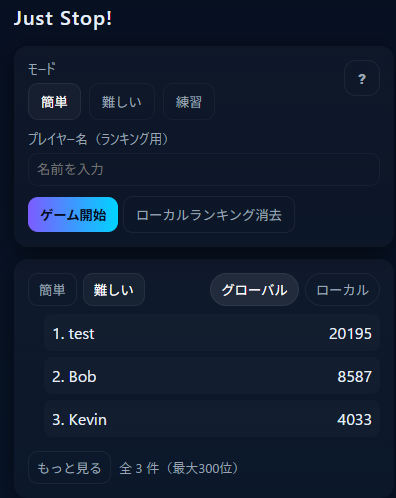Click the score 8587

[354, 376]
